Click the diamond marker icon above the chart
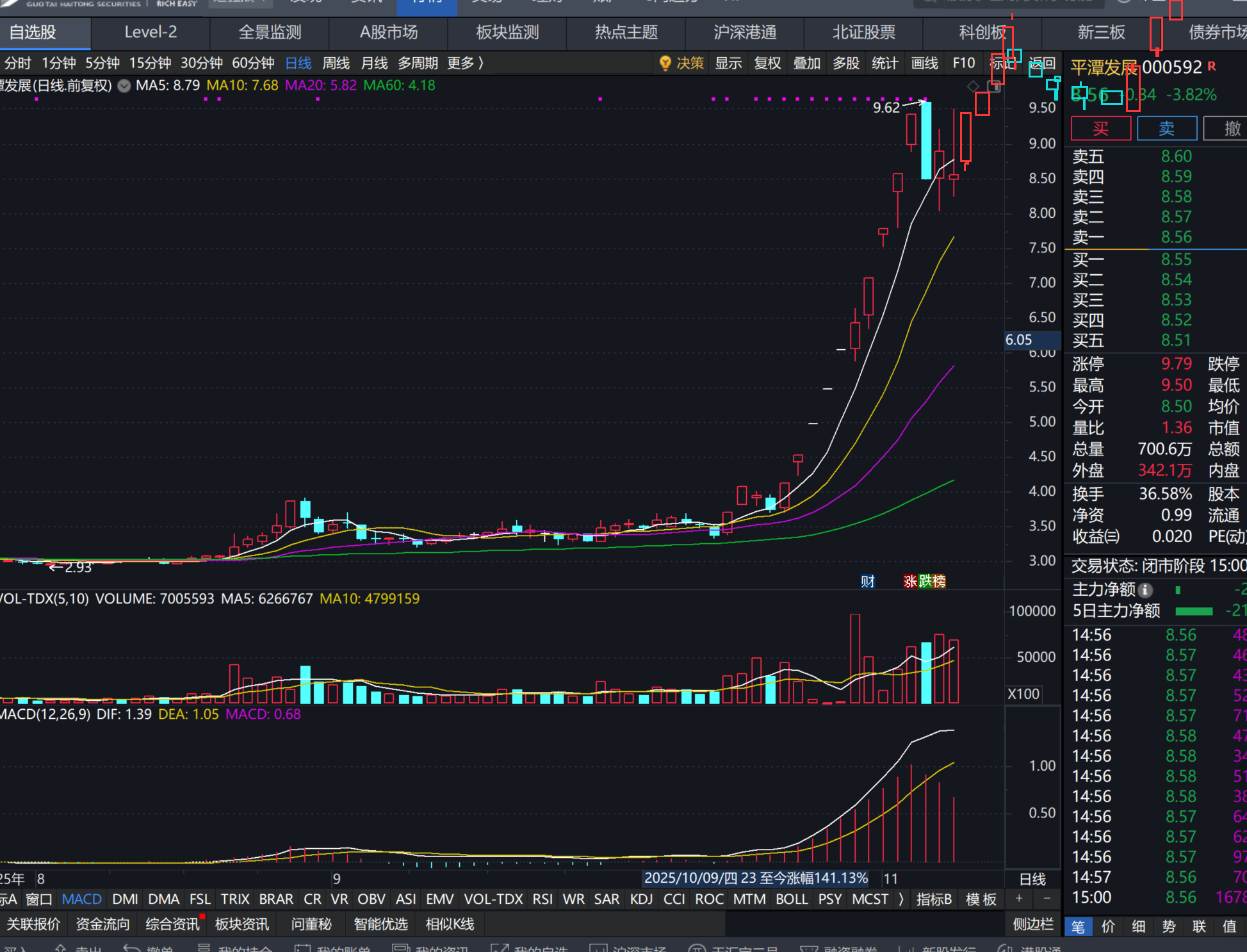This screenshot has width=1247, height=952. 973,86
